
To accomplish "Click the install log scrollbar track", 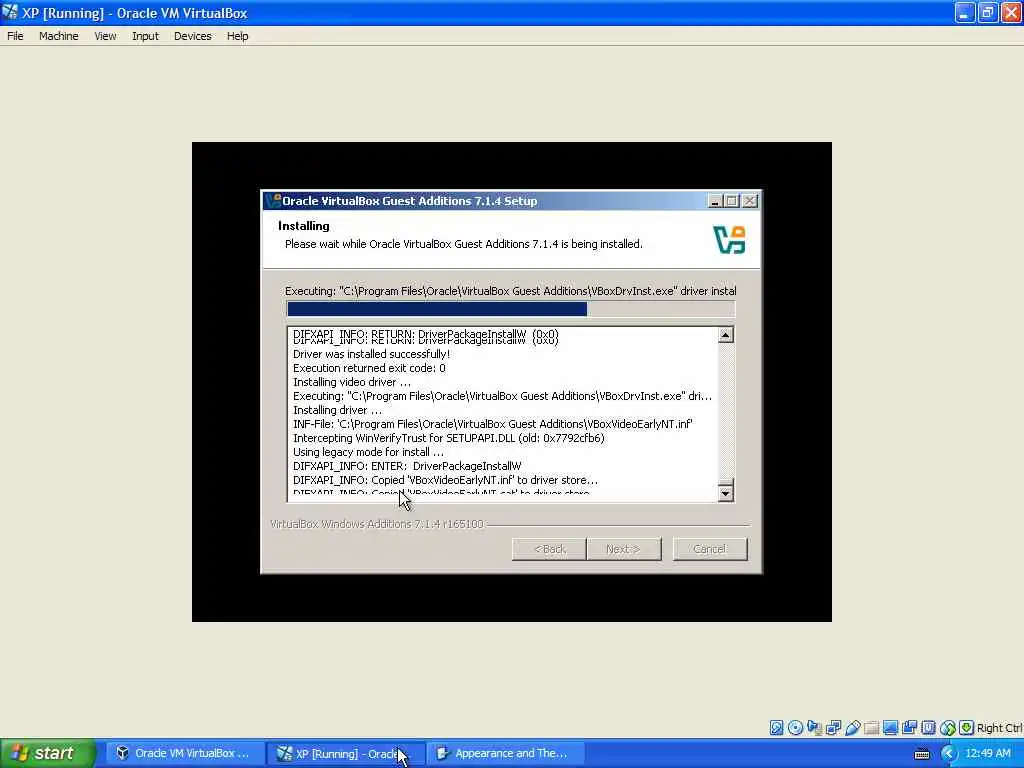I will tap(726, 410).
